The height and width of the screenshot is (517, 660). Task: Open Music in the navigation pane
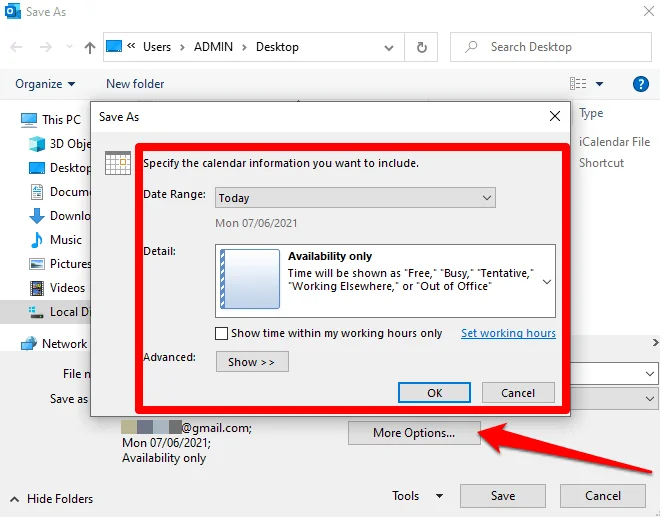56,240
